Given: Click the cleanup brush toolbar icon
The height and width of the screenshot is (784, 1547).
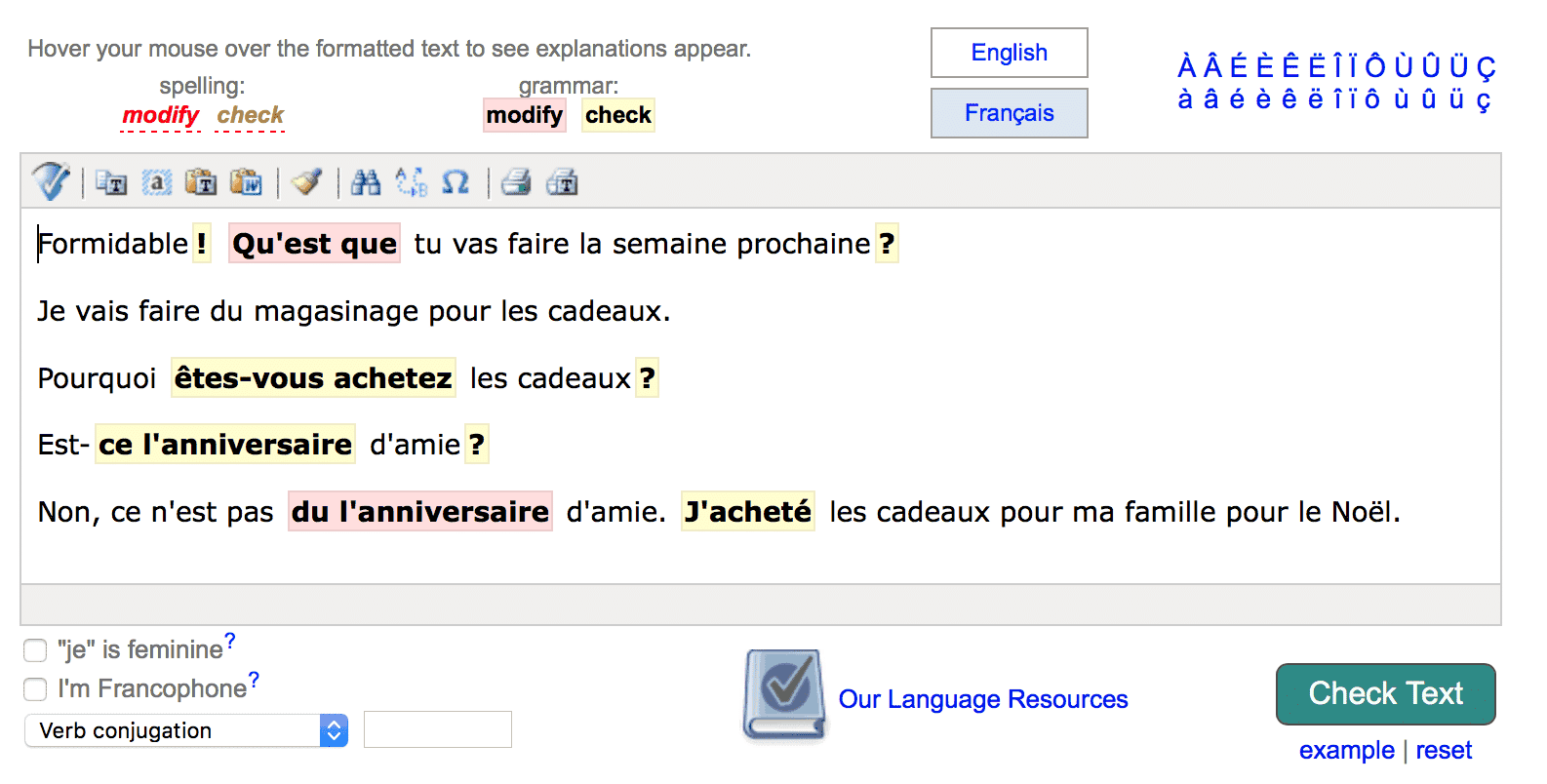Looking at the screenshot, I should [x=307, y=182].
